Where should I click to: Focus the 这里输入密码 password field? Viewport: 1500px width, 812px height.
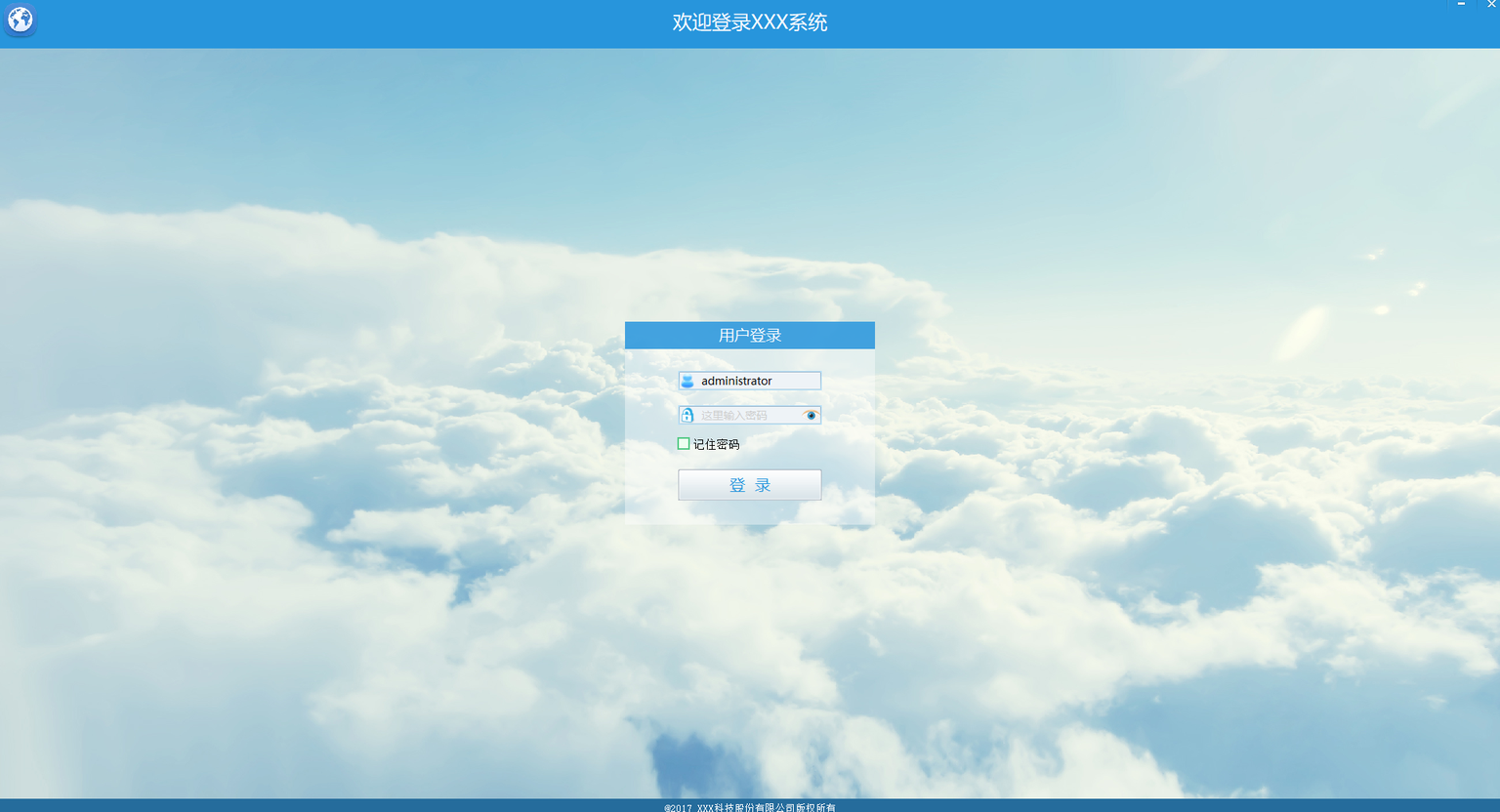click(x=750, y=415)
